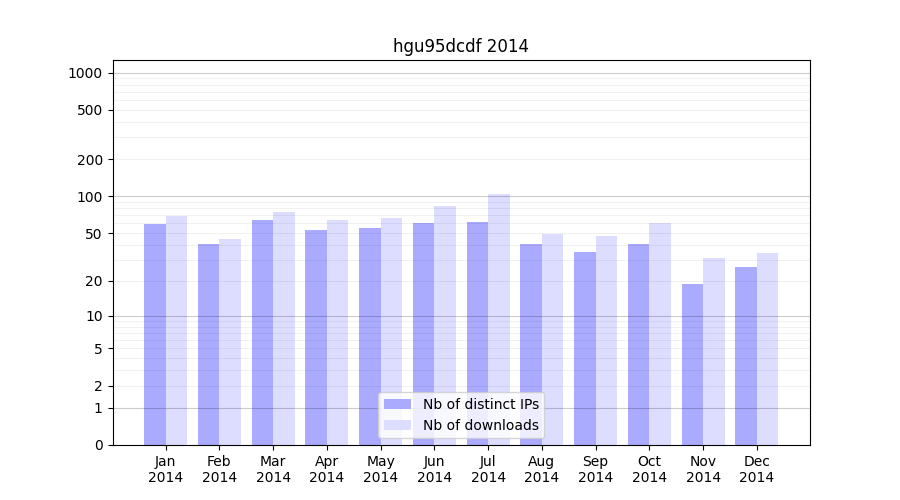The height and width of the screenshot is (500, 900).
Task: Click the 'Jan 2014' x-axis label
Action: click(166, 469)
